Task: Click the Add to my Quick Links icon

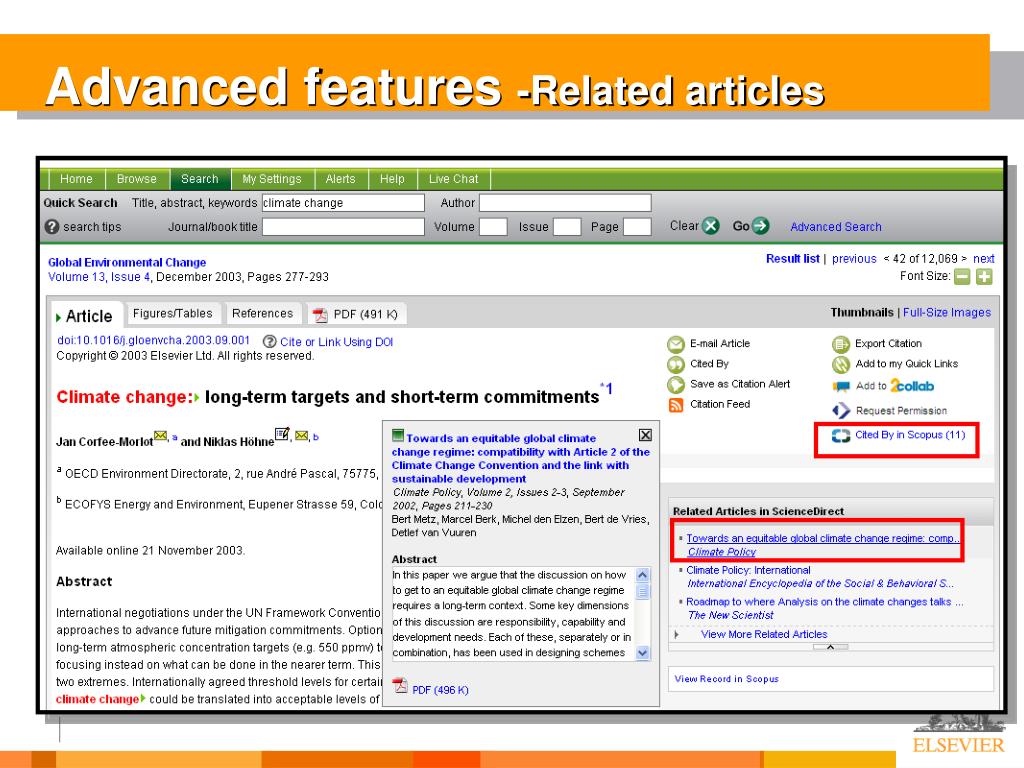Action: [x=841, y=364]
